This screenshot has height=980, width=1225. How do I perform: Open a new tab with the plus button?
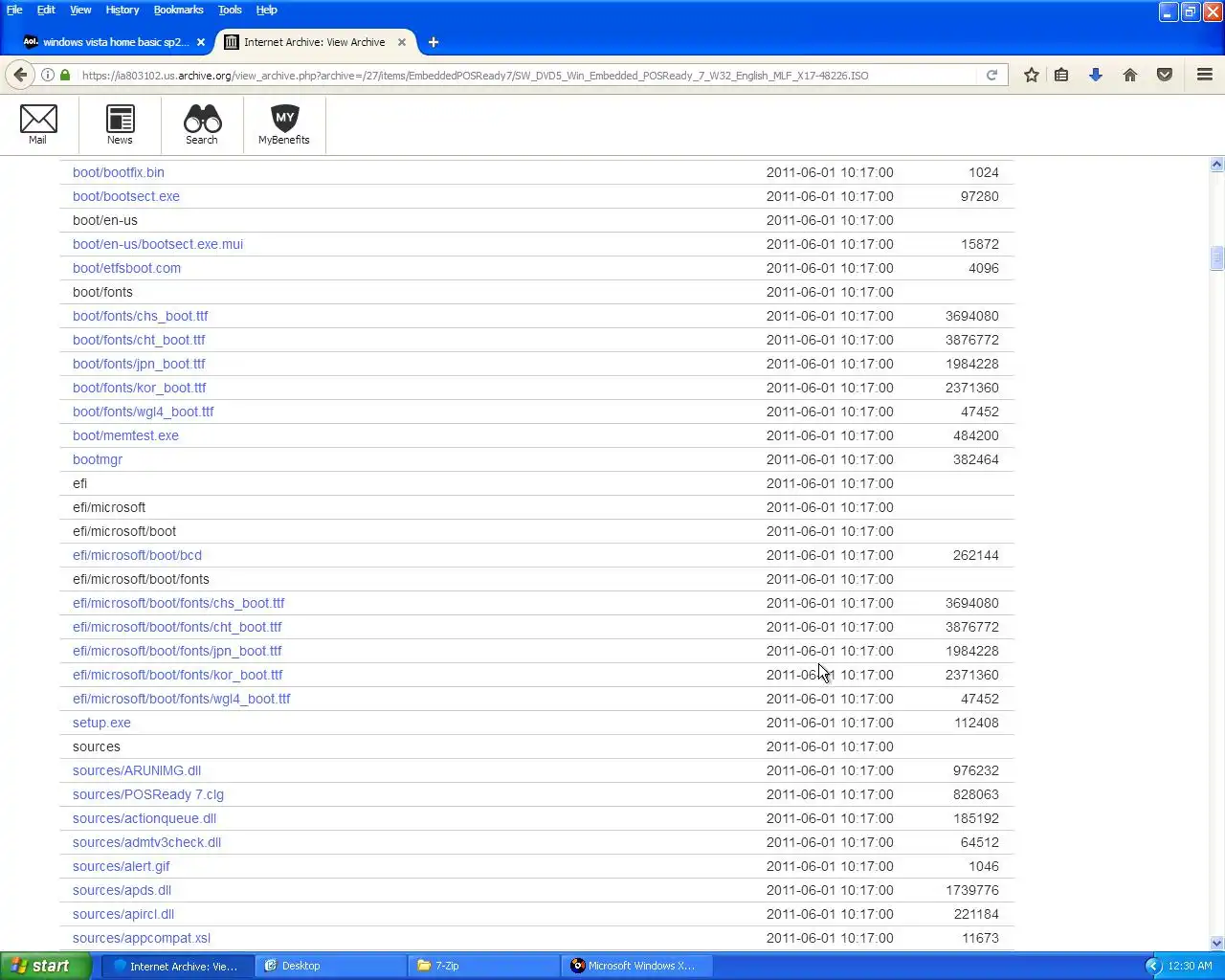tap(434, 42)
